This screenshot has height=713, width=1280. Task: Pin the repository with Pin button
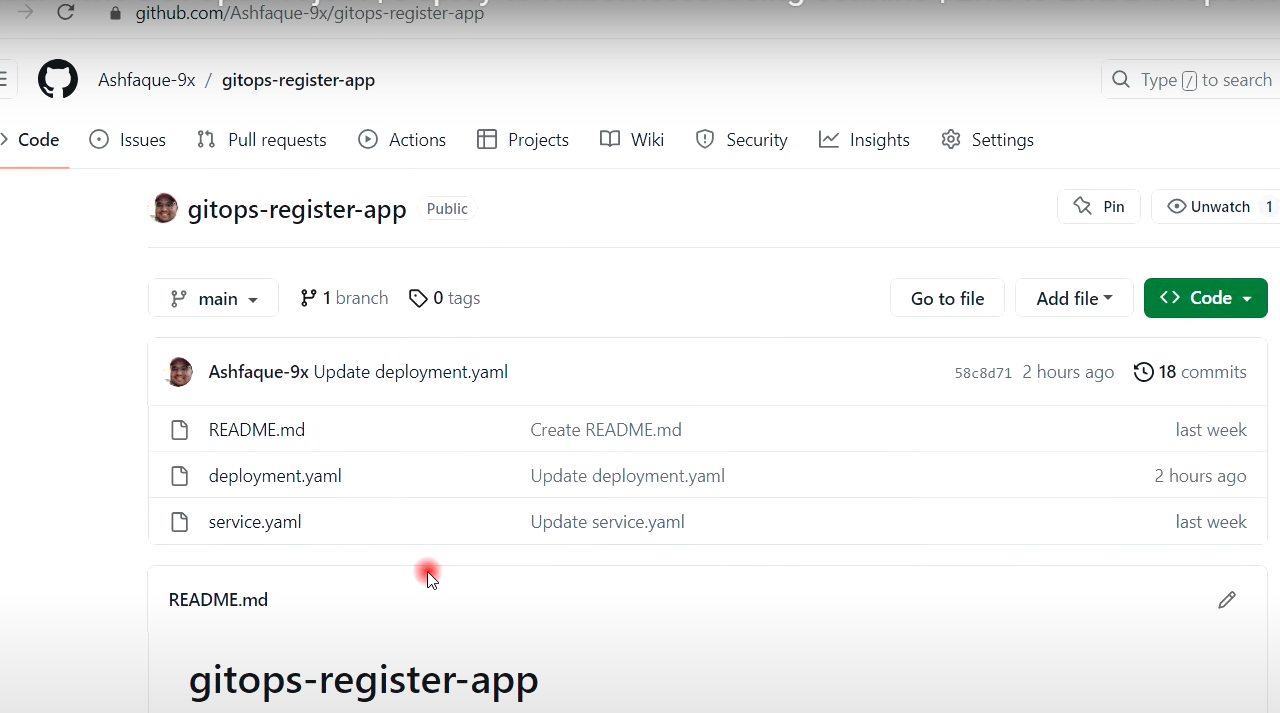(x=1099, y=206)
